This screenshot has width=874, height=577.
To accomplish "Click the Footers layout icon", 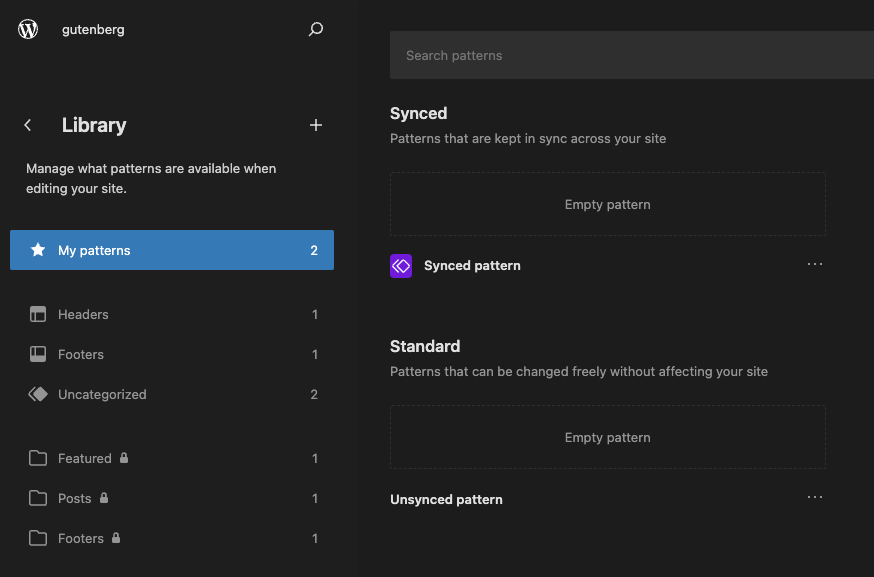I will 38,354.
